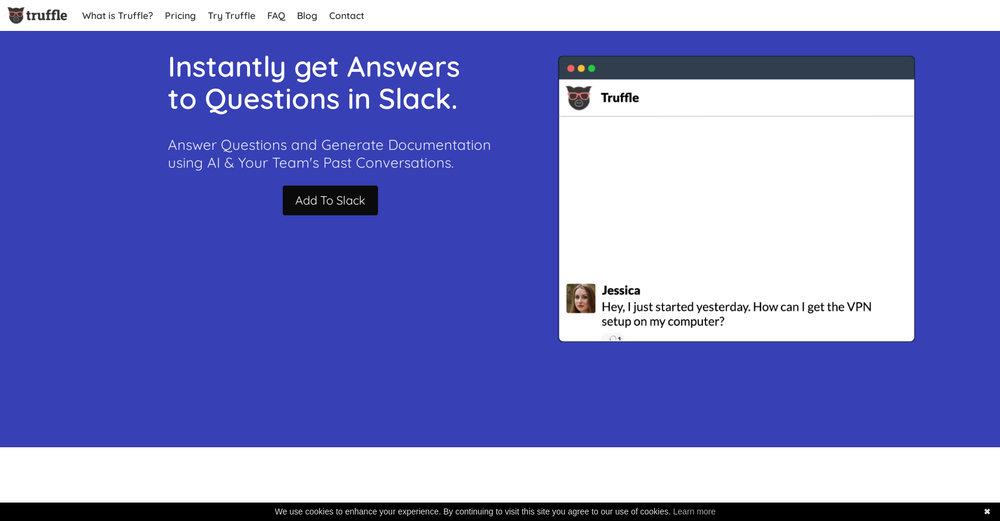Click the red dot in mock window
This screenshot has width=1000, height=521.
coord(571,68)
